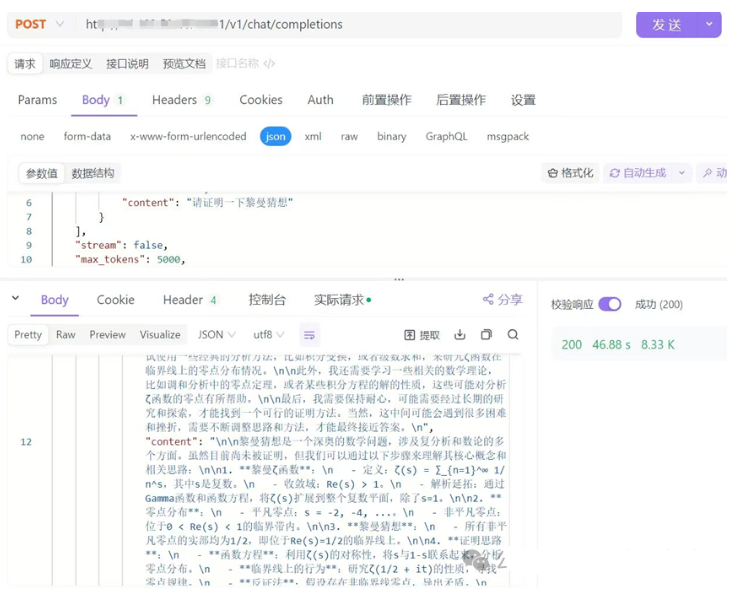Click the code icon beside 接口名称

[269, 63]
